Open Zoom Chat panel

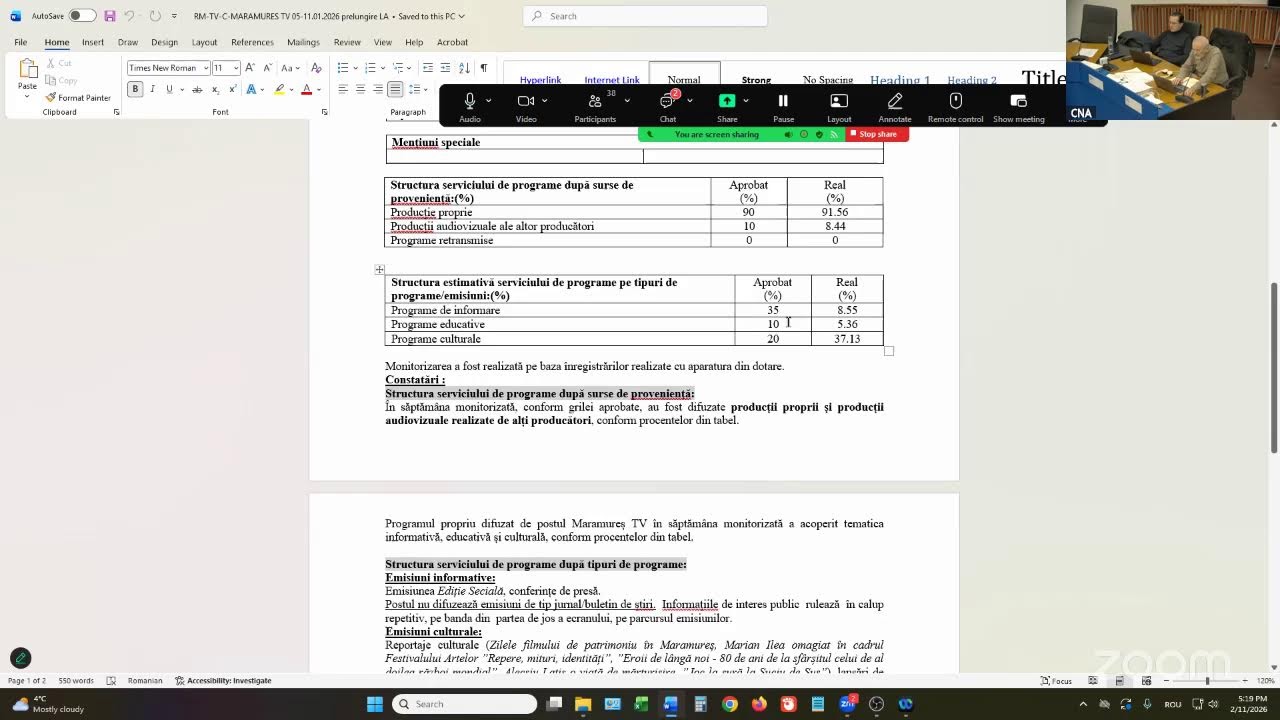coord(667,106)
